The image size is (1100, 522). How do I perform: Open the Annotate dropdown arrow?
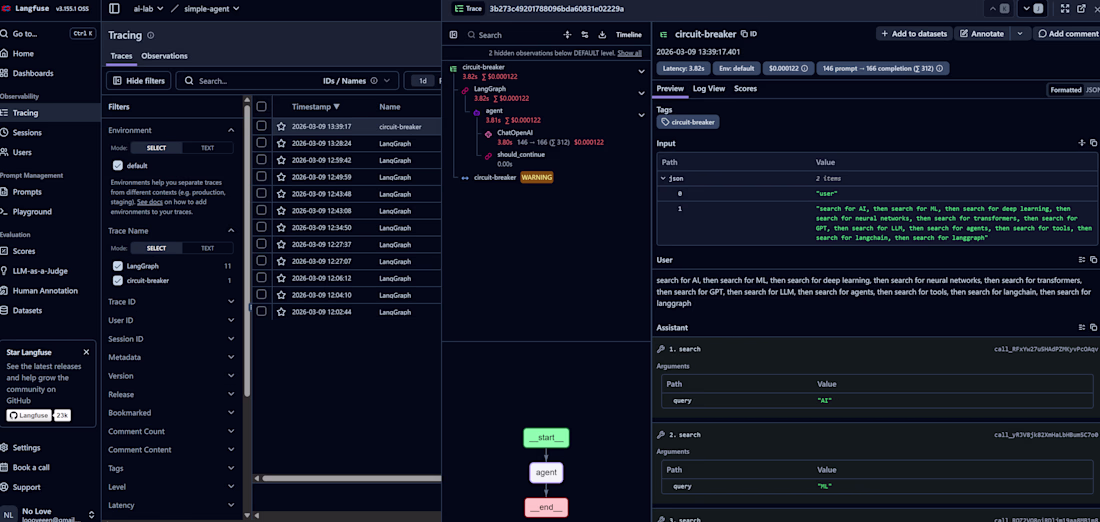pyautogui.click(x=1020, y=33)
